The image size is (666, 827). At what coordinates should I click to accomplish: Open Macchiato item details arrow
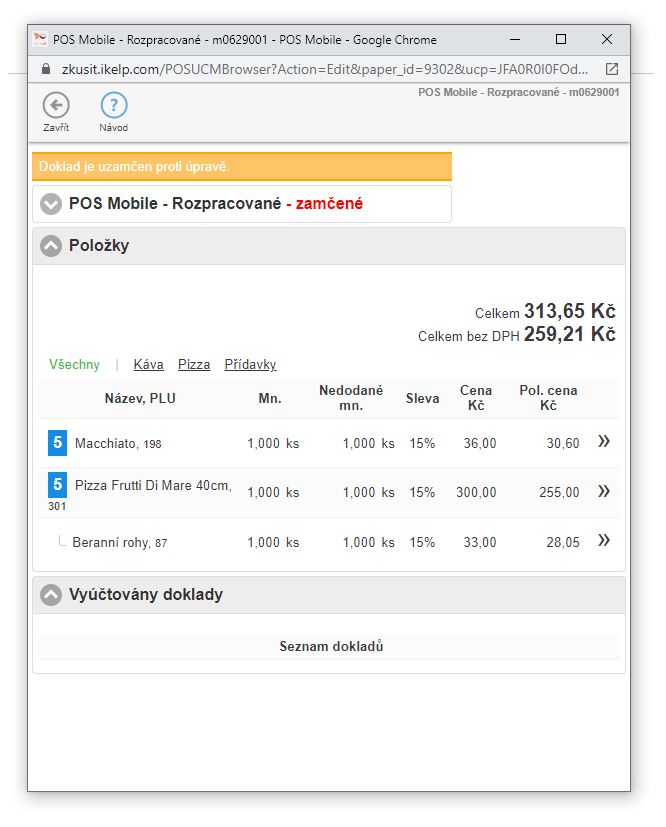tap(603, 442)
